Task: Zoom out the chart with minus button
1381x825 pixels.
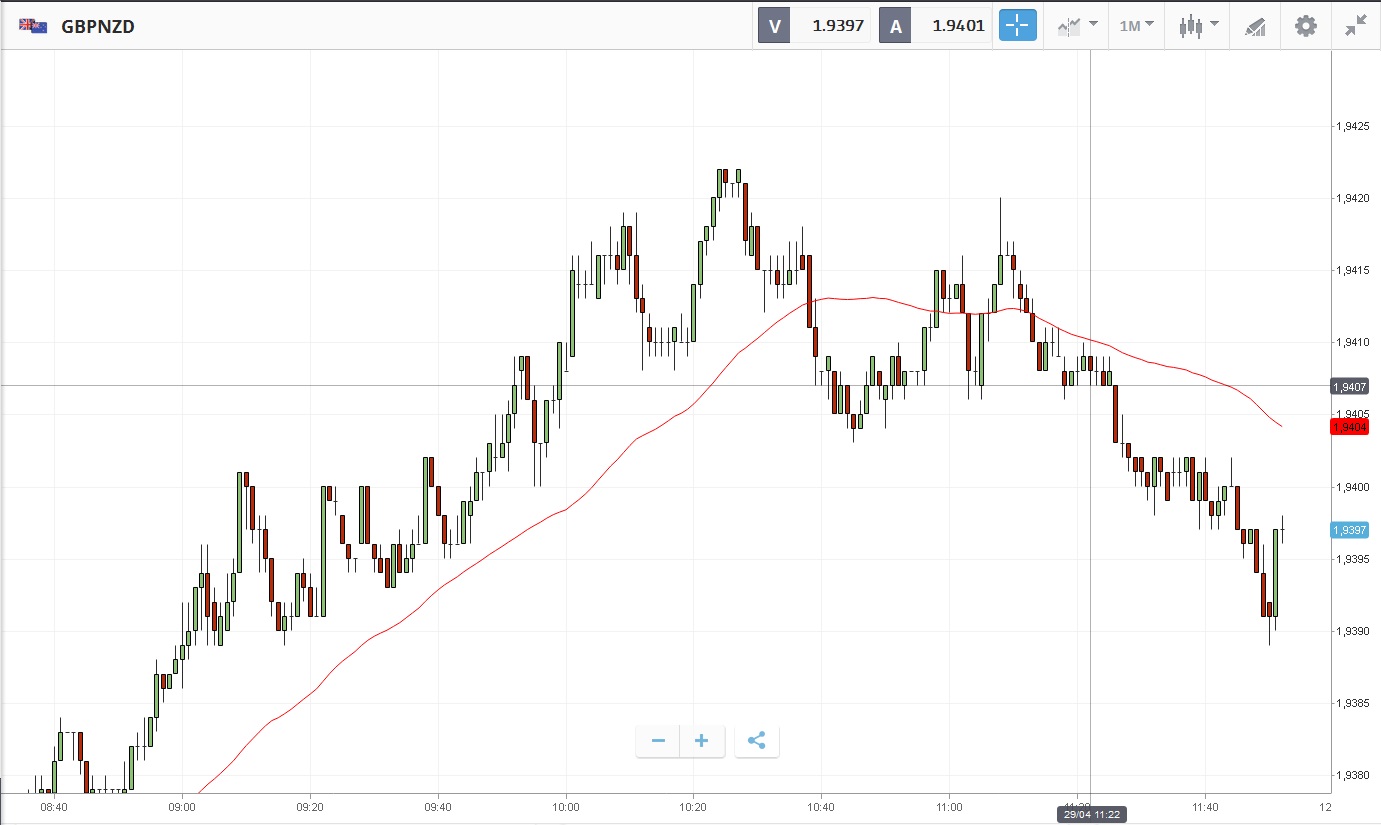Action: tap(658, 741)
